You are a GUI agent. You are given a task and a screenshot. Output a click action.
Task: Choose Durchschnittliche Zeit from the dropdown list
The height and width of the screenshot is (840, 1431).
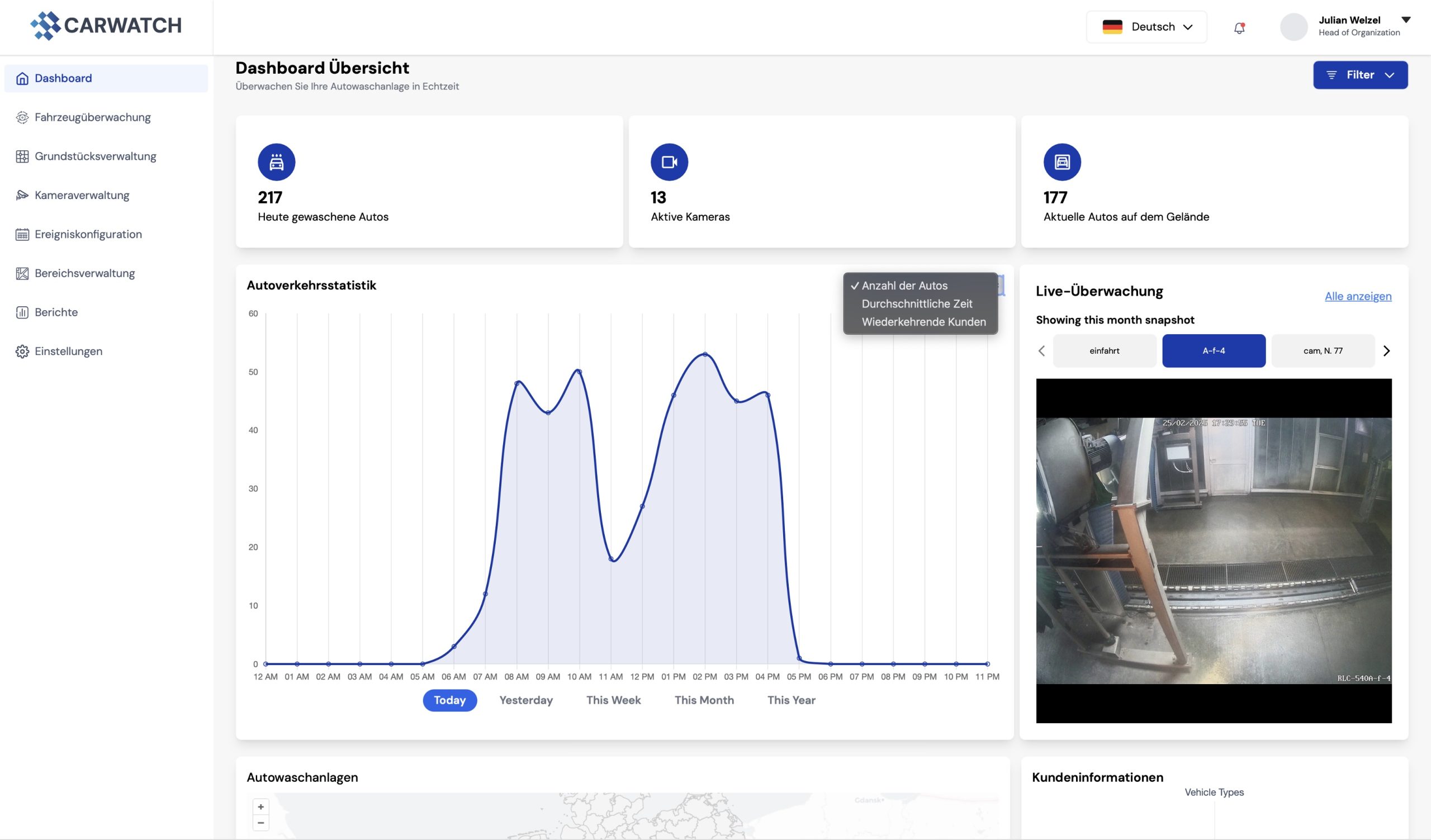[x=917, y=303]
